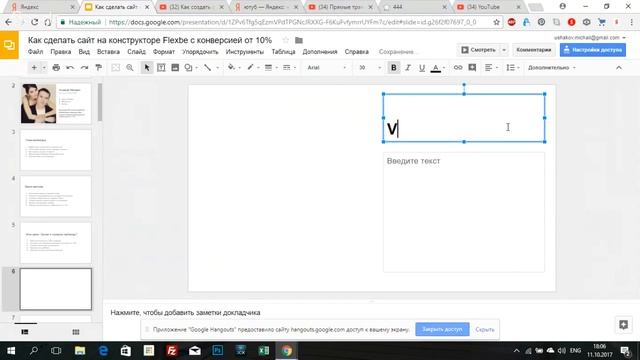Choose the text box tool
This screenshot has height=360, width=640.
[161, 68]
